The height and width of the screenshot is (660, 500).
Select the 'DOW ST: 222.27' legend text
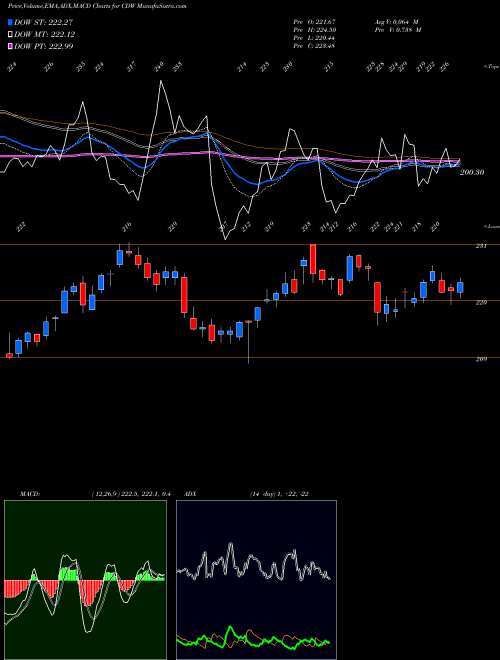point(44,23)
